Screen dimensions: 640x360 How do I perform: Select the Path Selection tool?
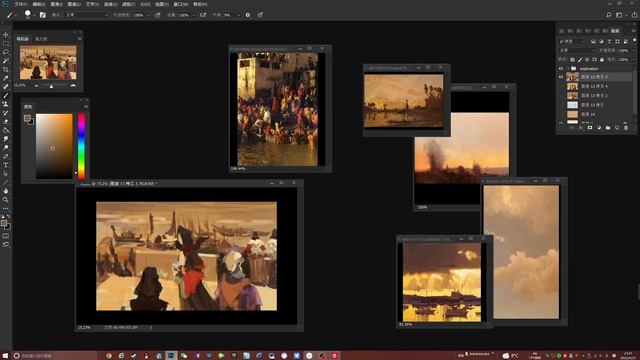[x=6, y=173]
